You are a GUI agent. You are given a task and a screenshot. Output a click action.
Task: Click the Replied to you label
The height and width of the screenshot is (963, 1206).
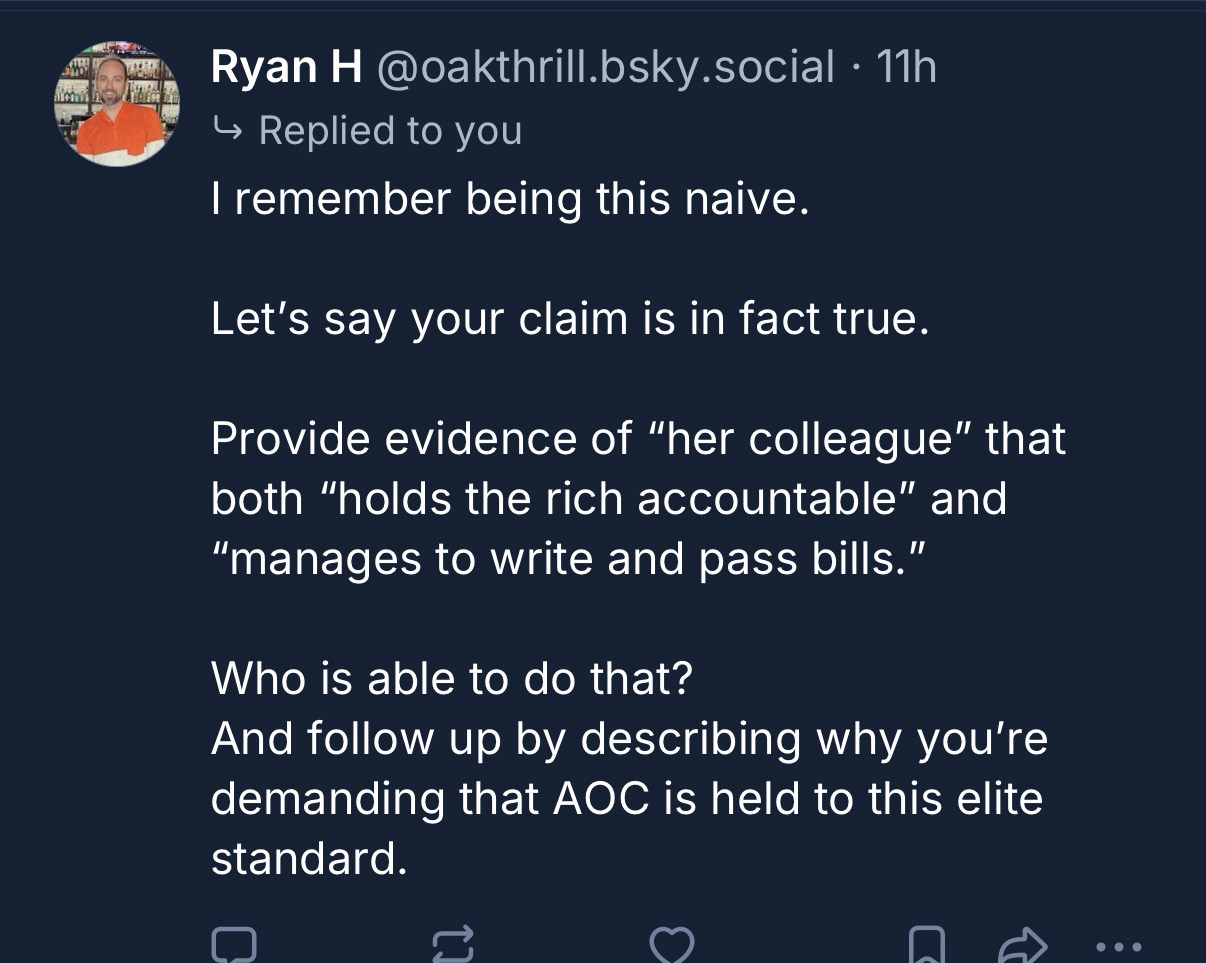(x=390, y=130)
